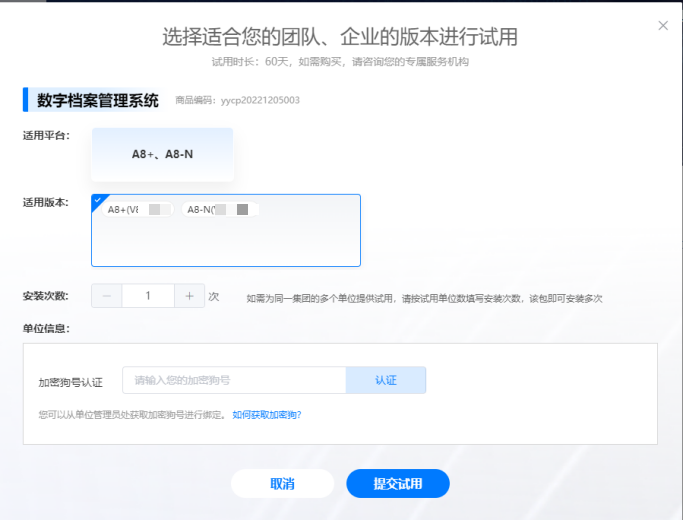The image size is (683, 520).
Task: Decrease install count with minus button
Action: (107, 296)
